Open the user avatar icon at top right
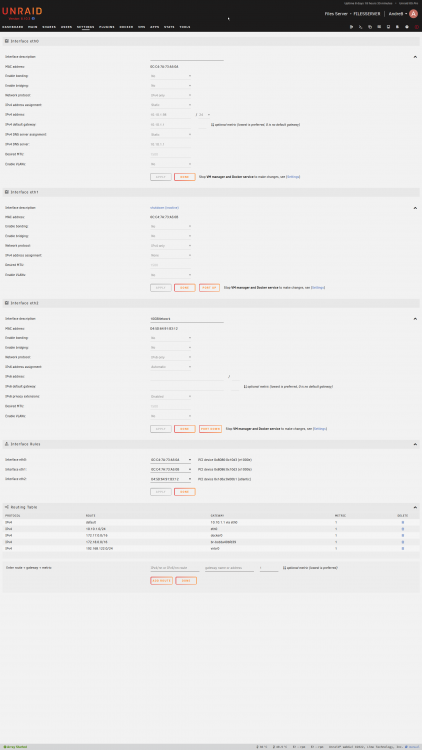Screen dimensions: 422x750 click(x=413, y=14)
